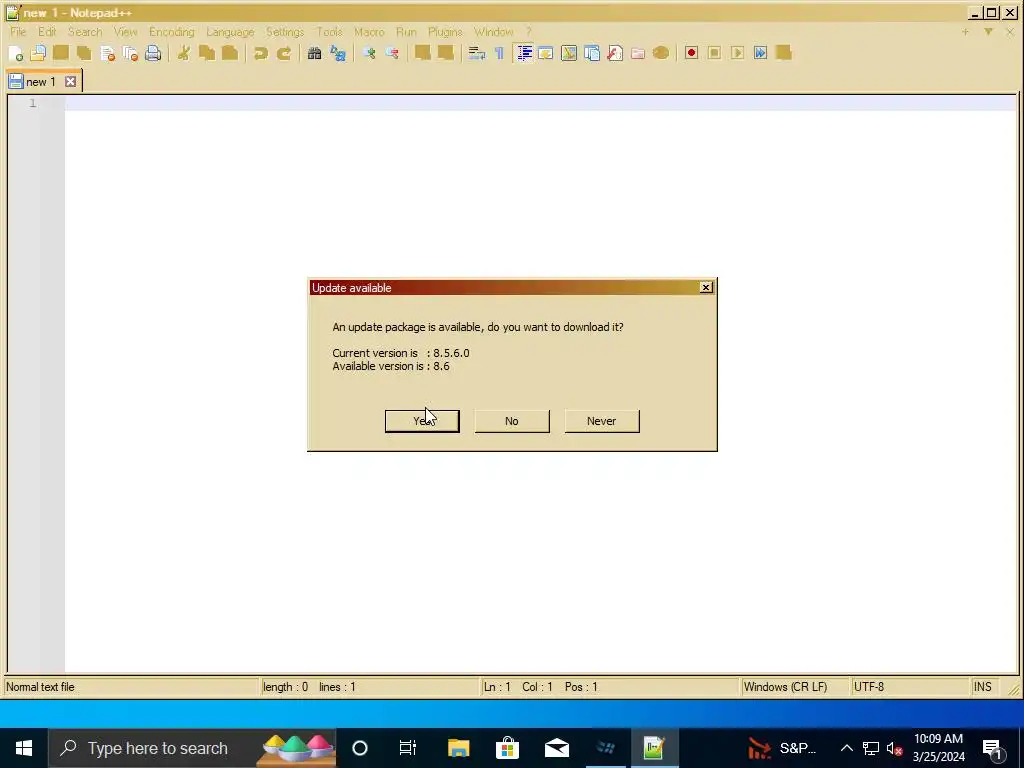
Task: Toggle Word Wrap toolbar icon
Action: (x=477, y=54)
